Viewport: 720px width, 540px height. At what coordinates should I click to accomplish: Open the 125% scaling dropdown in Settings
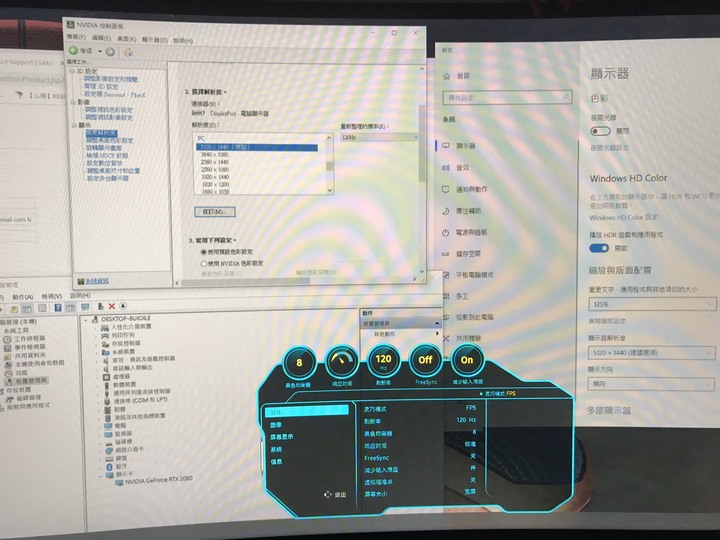click(x=652, y=304)
